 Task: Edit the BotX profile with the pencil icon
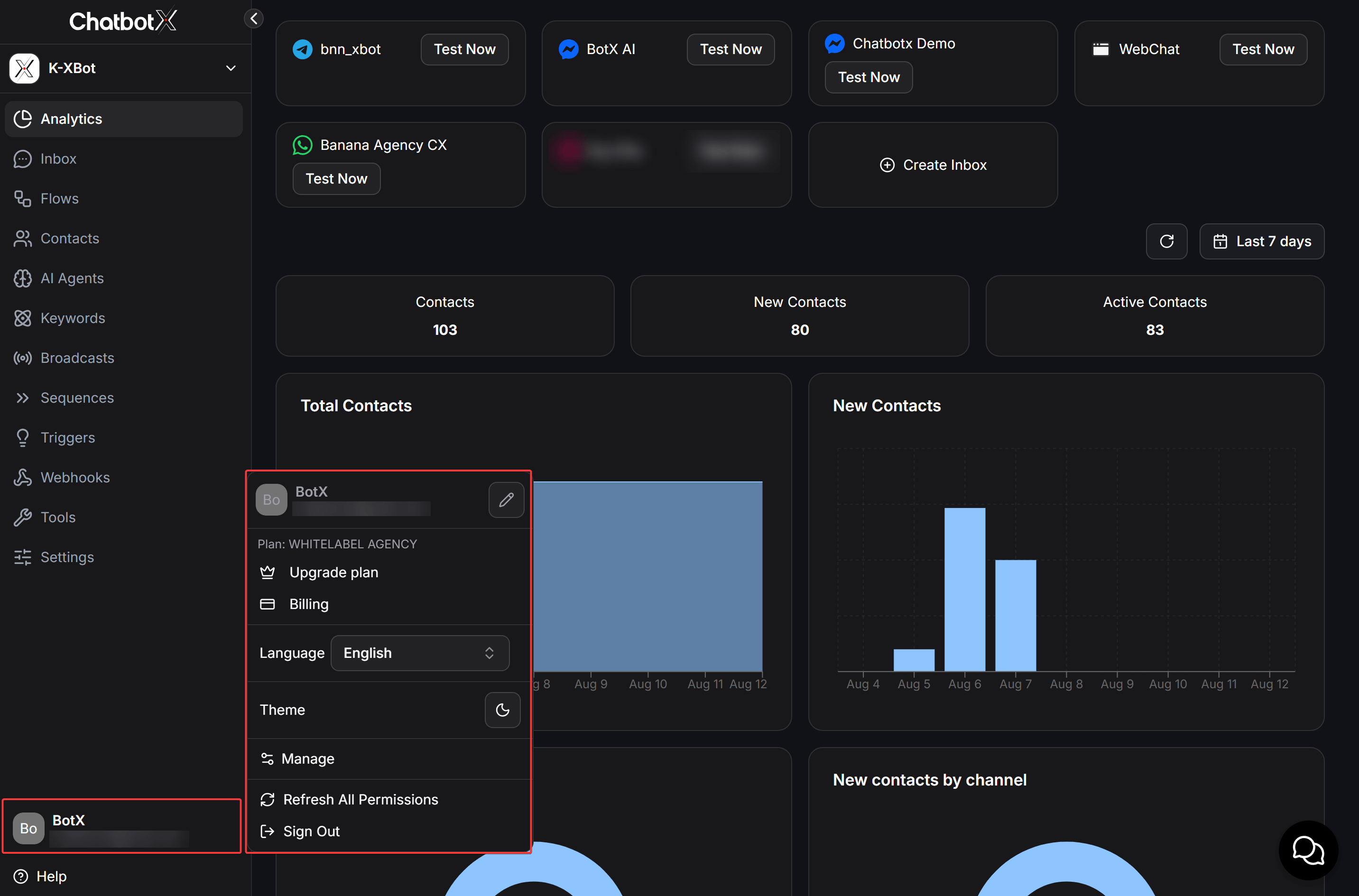pos(506,500)
